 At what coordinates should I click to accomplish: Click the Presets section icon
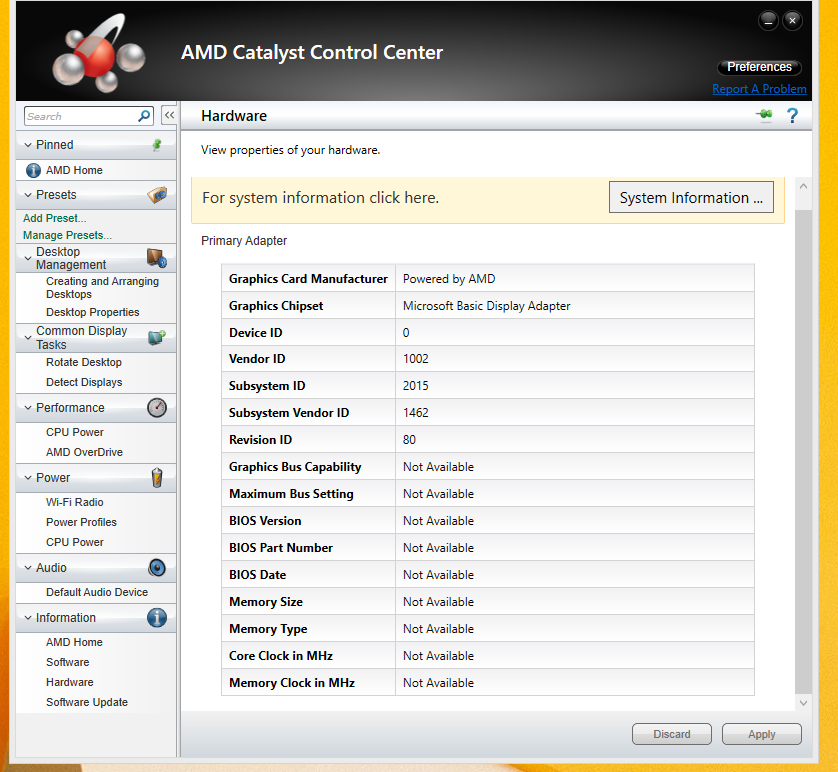(157, 195)
